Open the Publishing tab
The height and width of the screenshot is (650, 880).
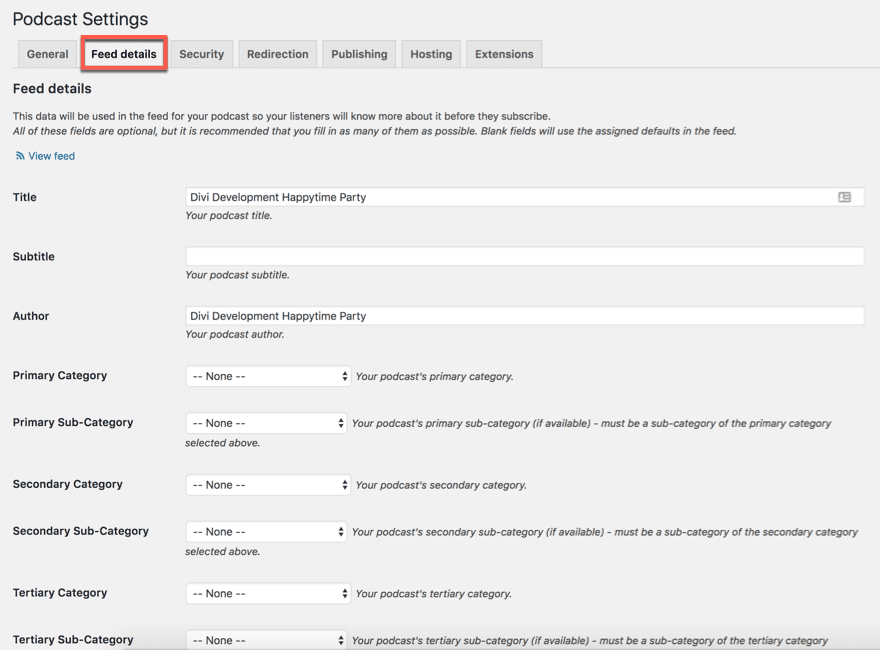click(x=358, y=53)
